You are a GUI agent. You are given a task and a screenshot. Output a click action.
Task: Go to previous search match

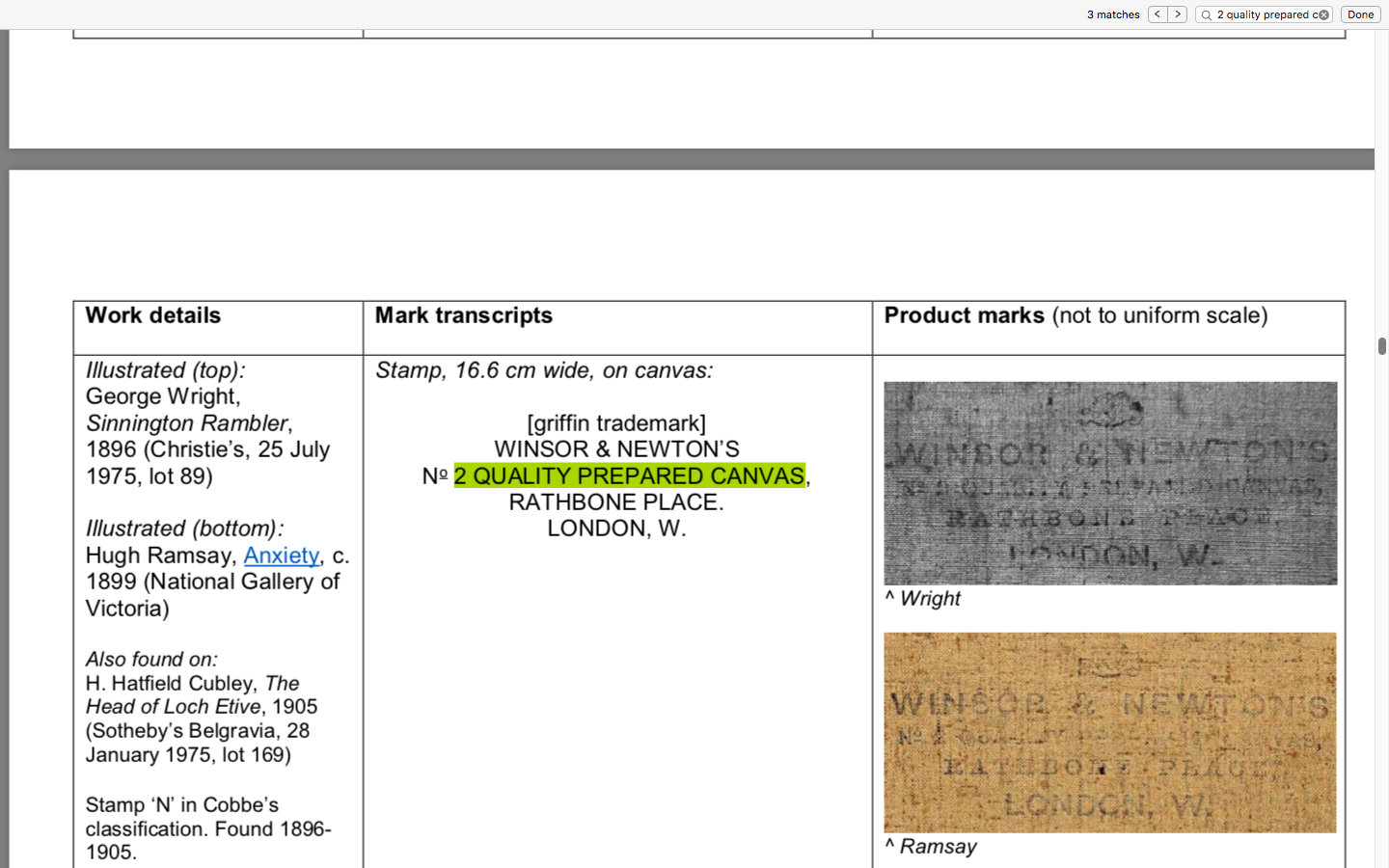click(1157, 14)
